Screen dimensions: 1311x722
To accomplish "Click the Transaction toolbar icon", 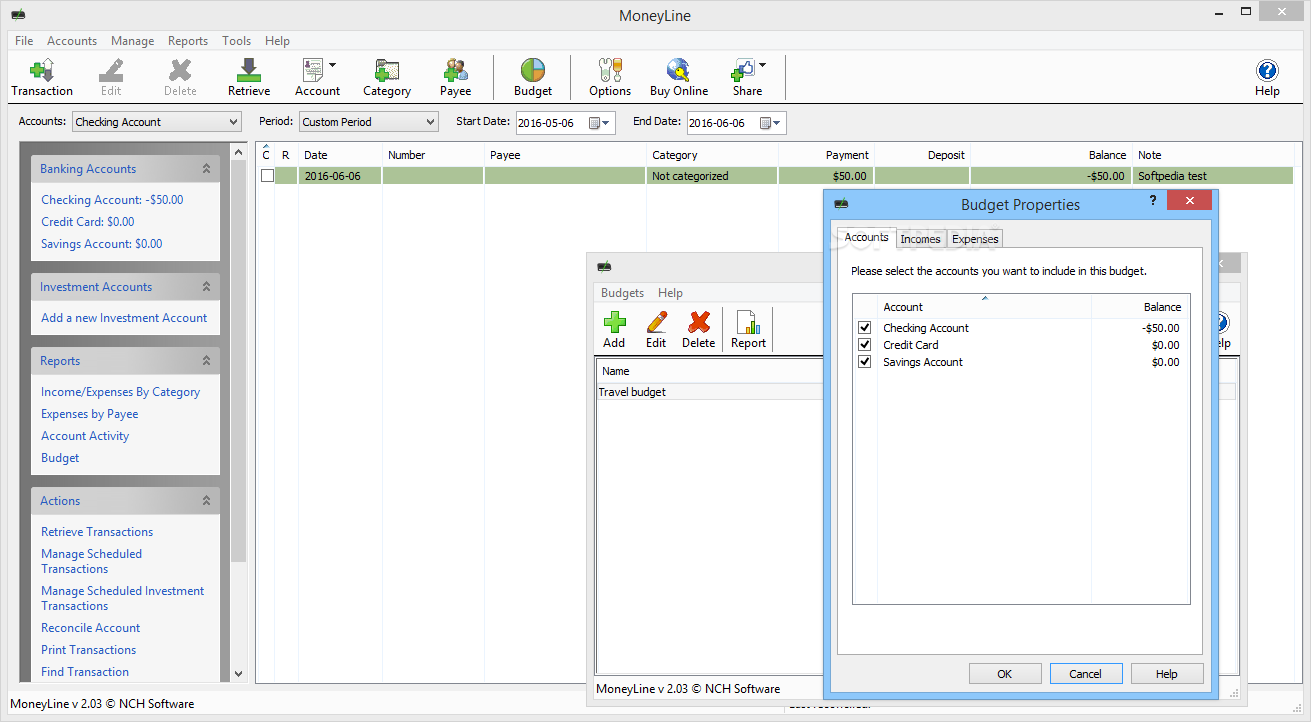I will (42, 78).
